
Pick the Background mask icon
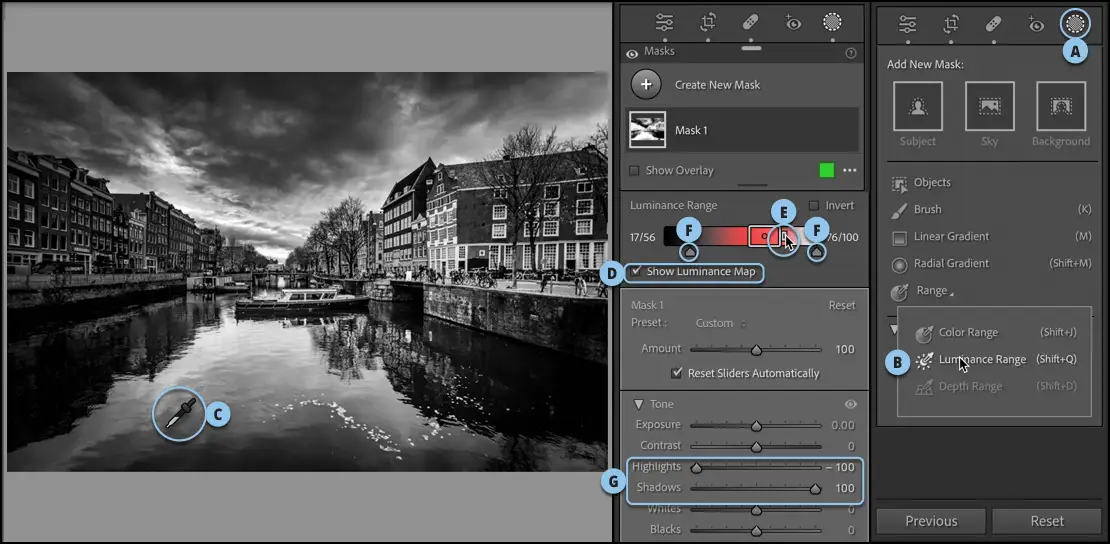[x=1061, y=107]
